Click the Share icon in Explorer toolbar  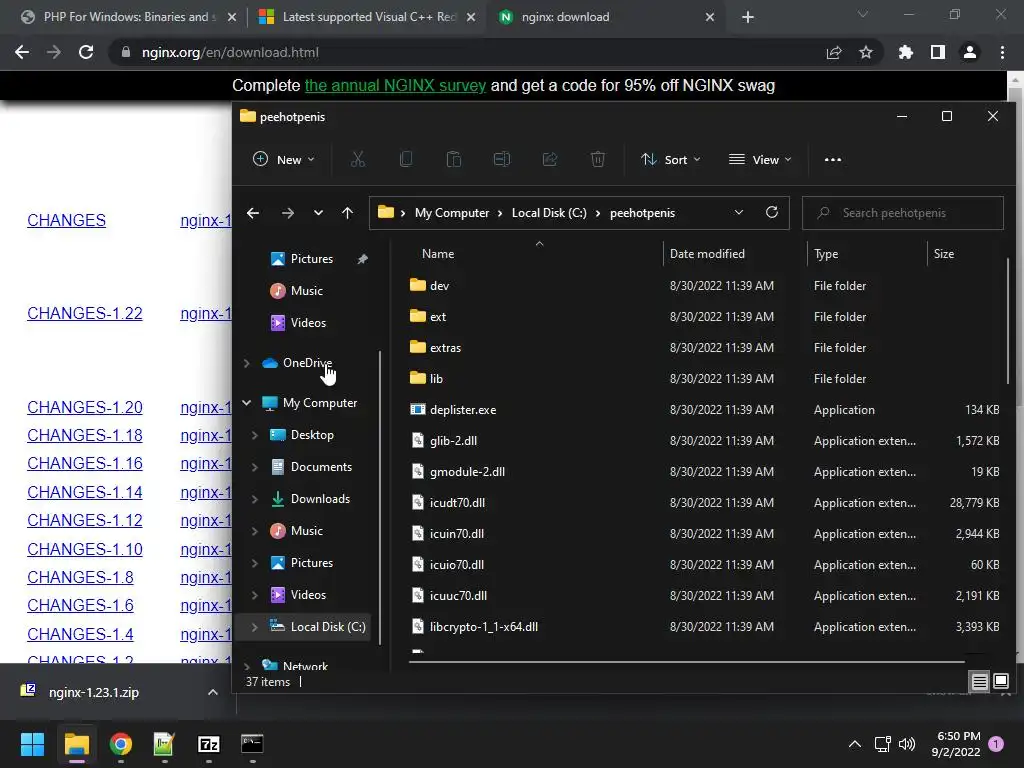point(550,159)
